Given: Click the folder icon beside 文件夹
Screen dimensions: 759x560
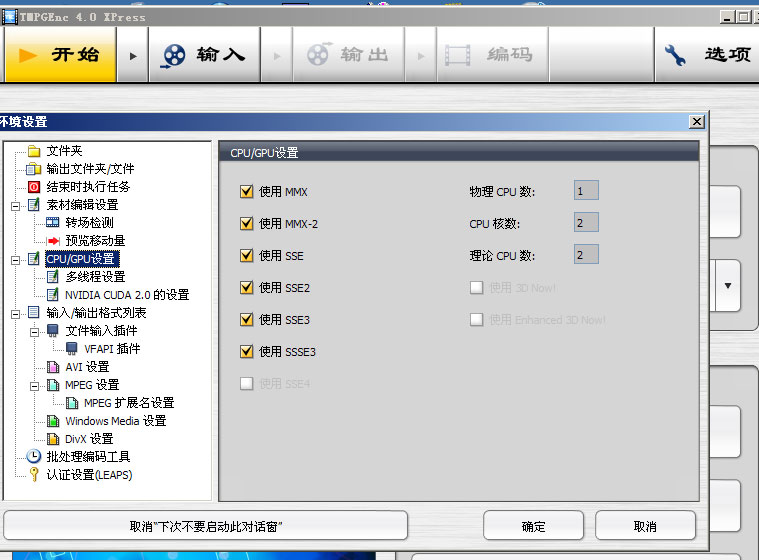Looking at the screenshot, I should click(34, 151).
